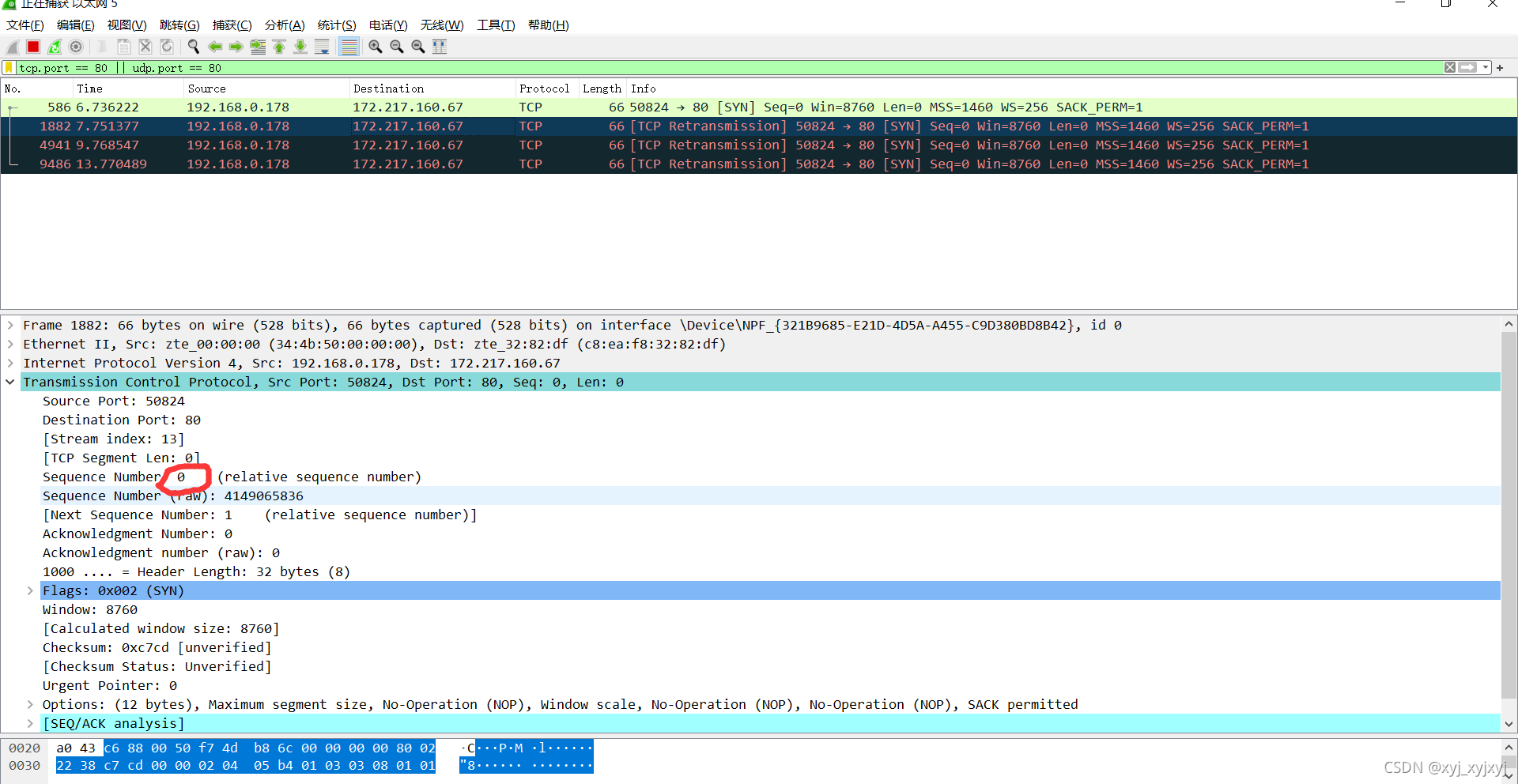
Task: Click the start capture shark fin icon
Action: tap(13, 47)
